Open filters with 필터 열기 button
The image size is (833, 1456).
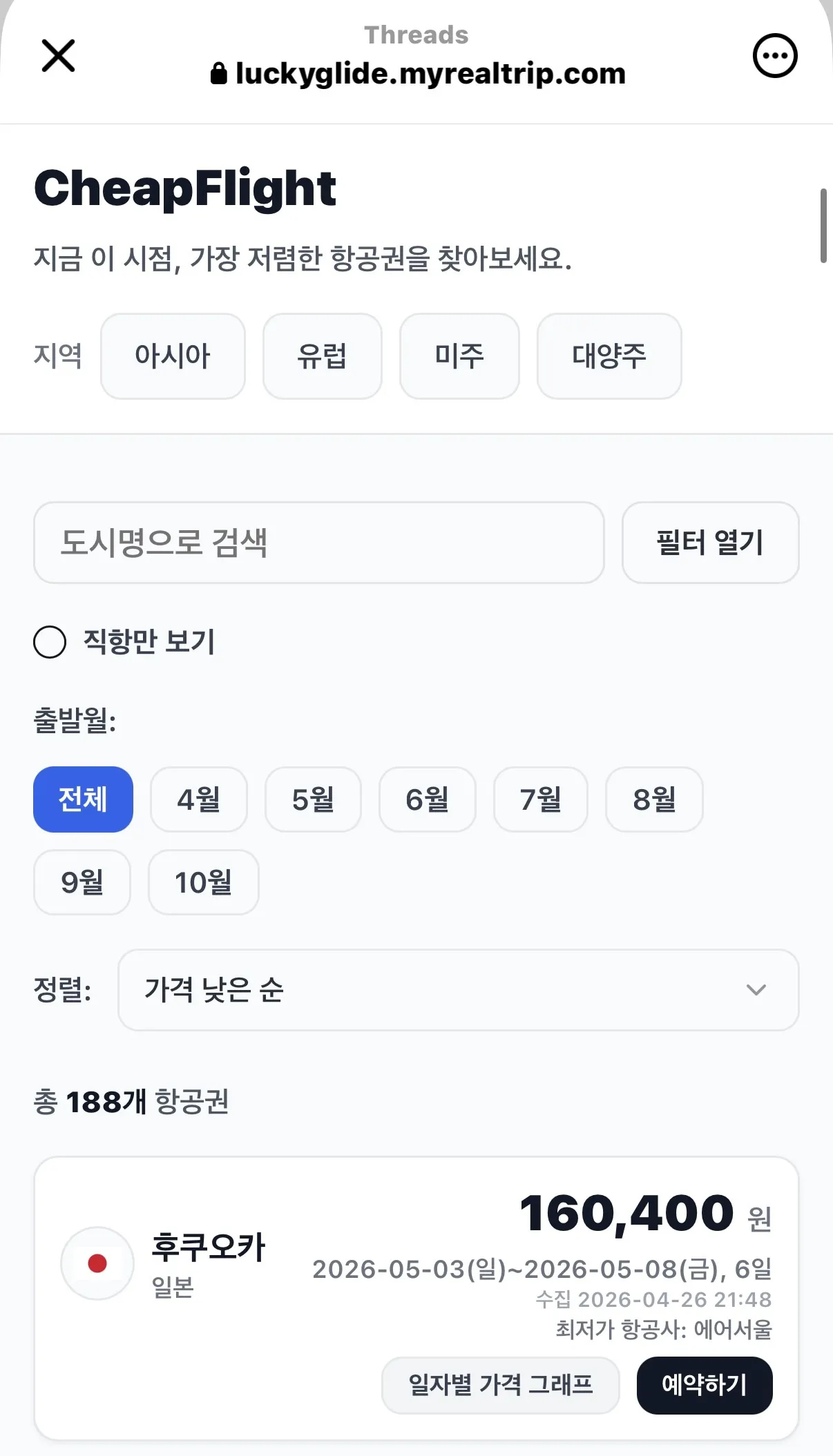tap(710, 543)
